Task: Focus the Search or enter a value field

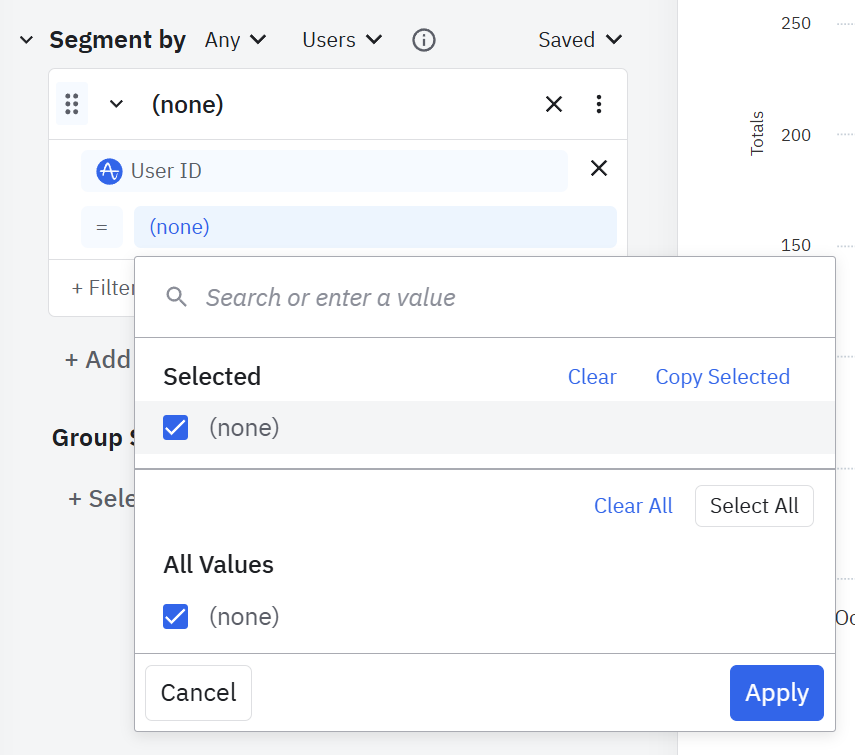Action: click(x=500, y=297)
